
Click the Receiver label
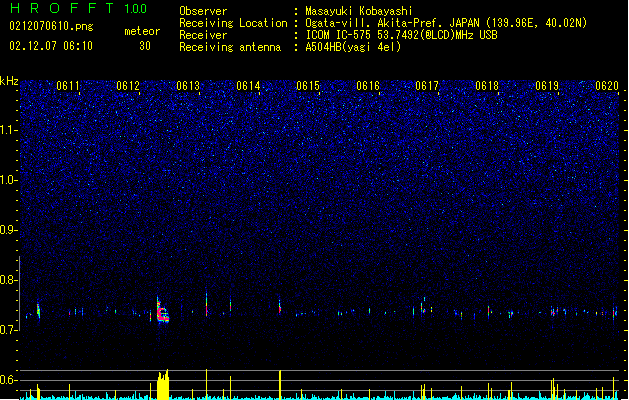click(x=203, y=35)
